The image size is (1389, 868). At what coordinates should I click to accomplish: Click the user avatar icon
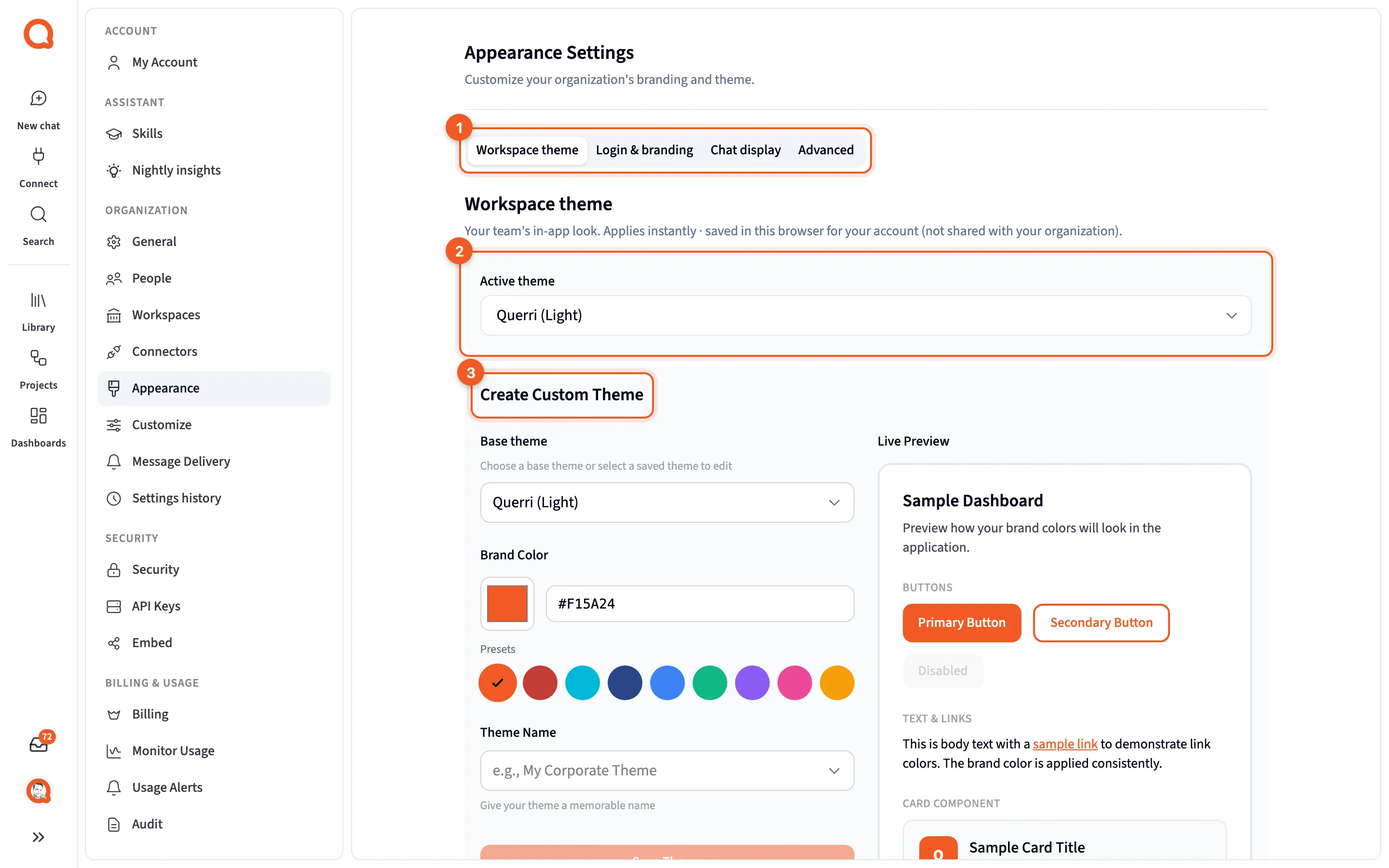pyautogui.click(x=39, y=791)
